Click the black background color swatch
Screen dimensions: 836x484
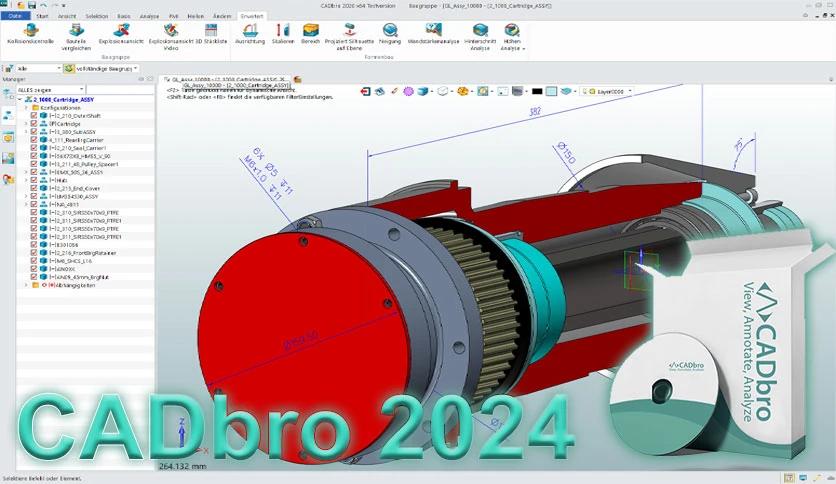pos(537,92)
